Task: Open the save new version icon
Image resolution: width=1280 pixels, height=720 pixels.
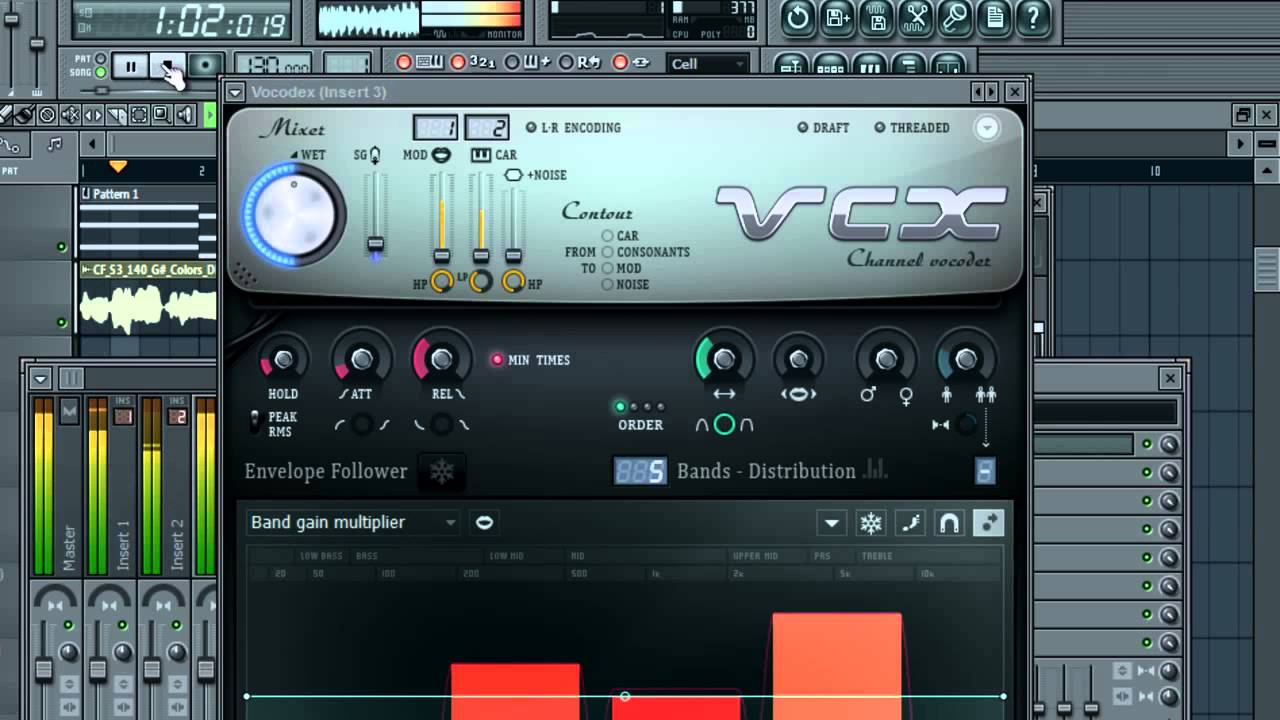Action: [x=838, y=18]
